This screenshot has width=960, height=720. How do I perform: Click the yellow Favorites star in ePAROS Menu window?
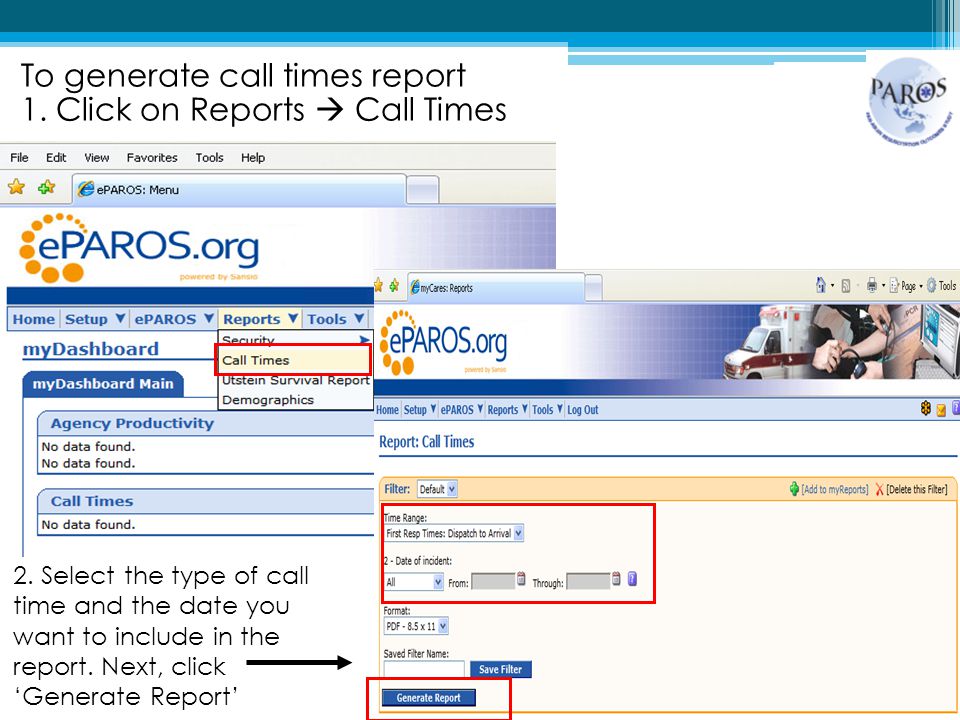(16, 187)
